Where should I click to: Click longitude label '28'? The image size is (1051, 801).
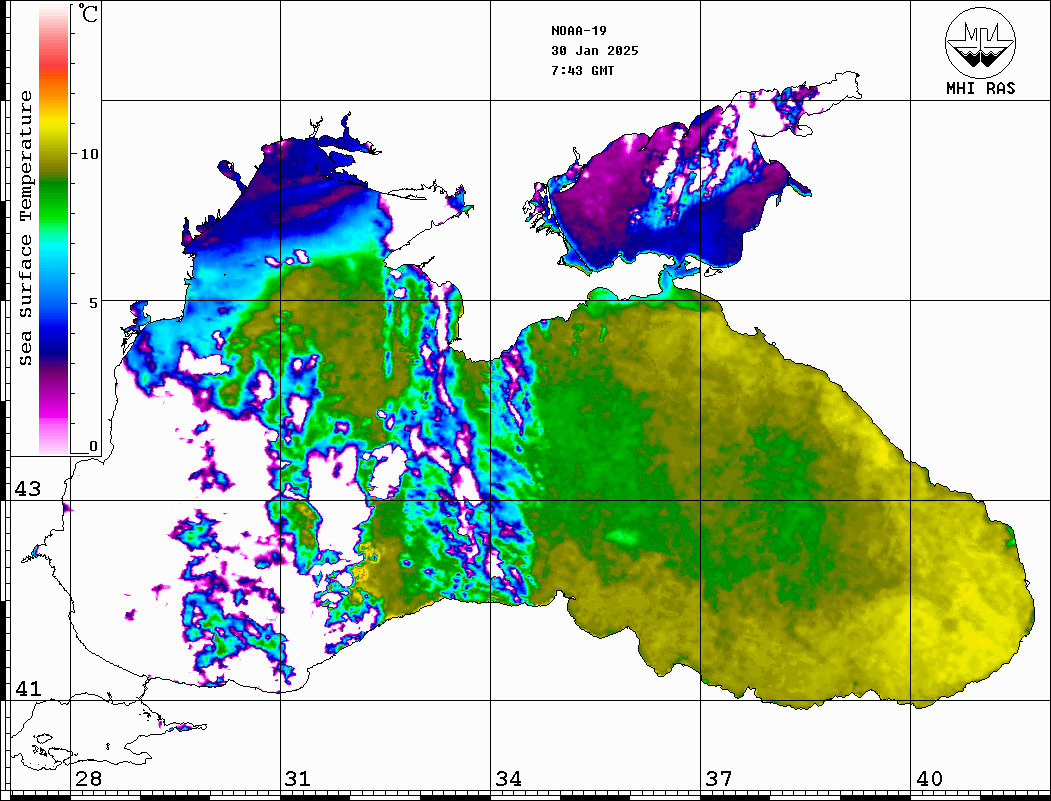coord(88,778)
